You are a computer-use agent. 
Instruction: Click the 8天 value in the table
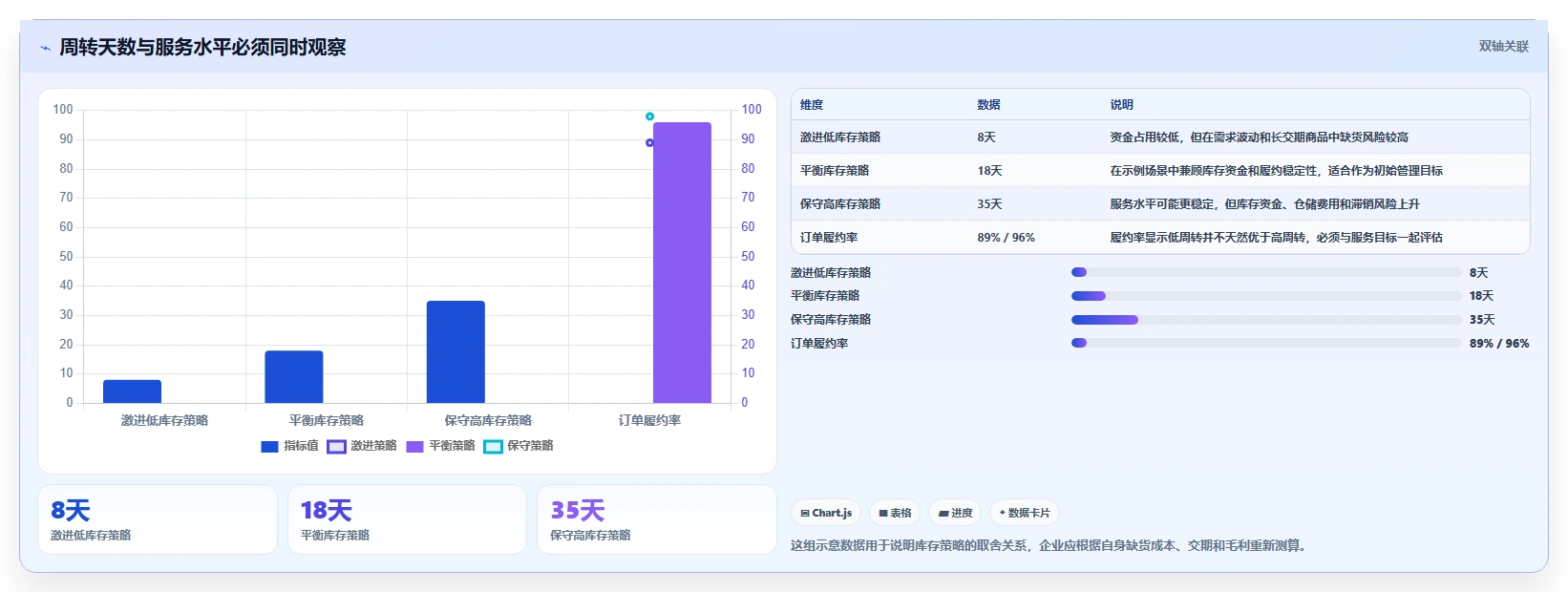[x=986, y=137]
